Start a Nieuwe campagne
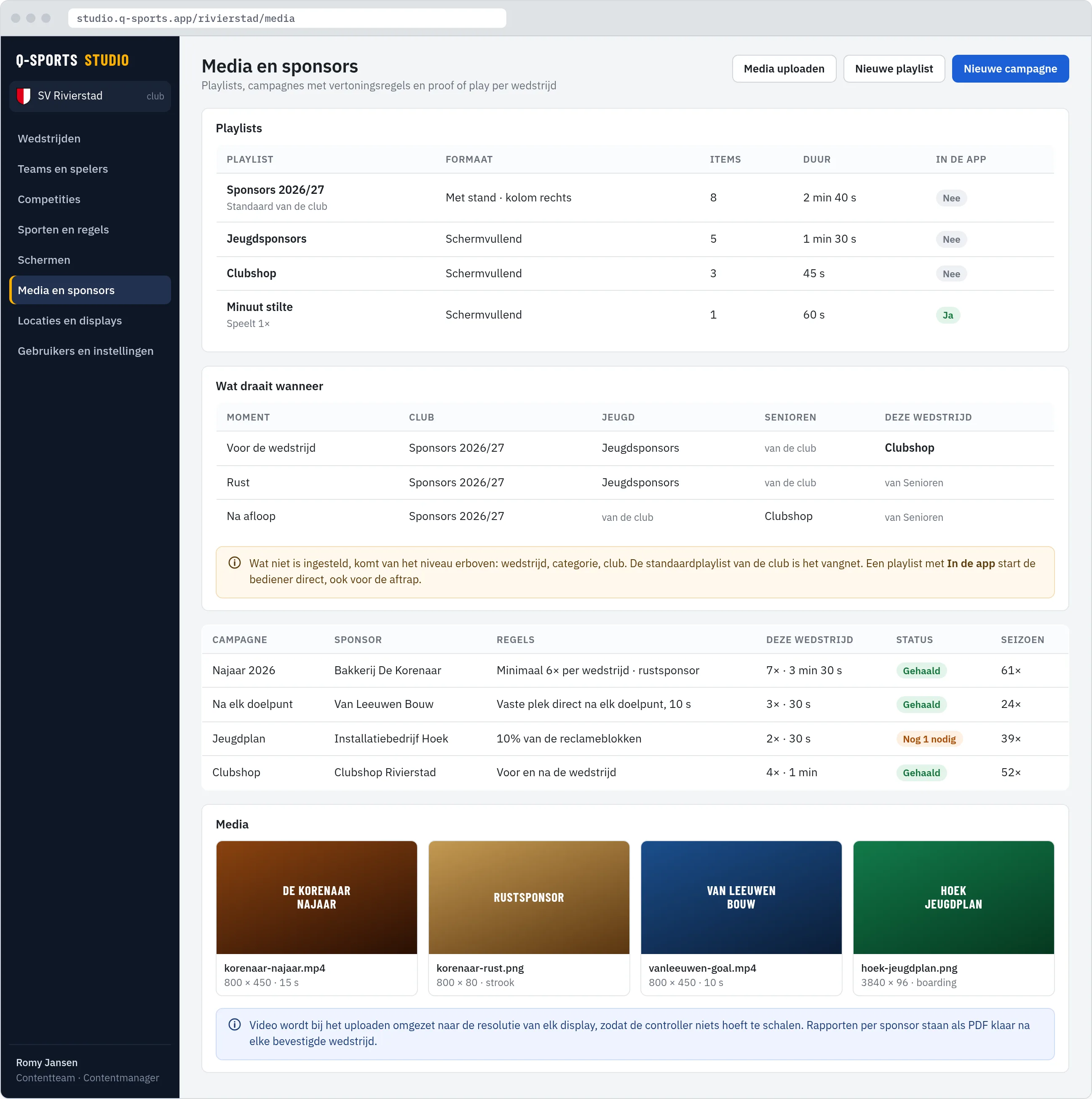 [1010, 69]
